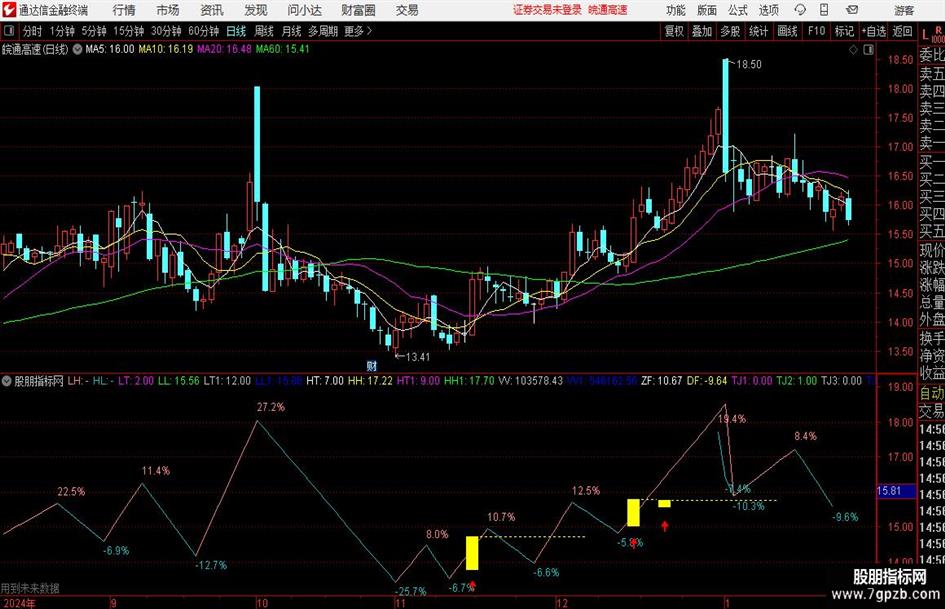Switch to the 分时 period tab
Viewport: 945px width, 609px height.
(32, 31)
